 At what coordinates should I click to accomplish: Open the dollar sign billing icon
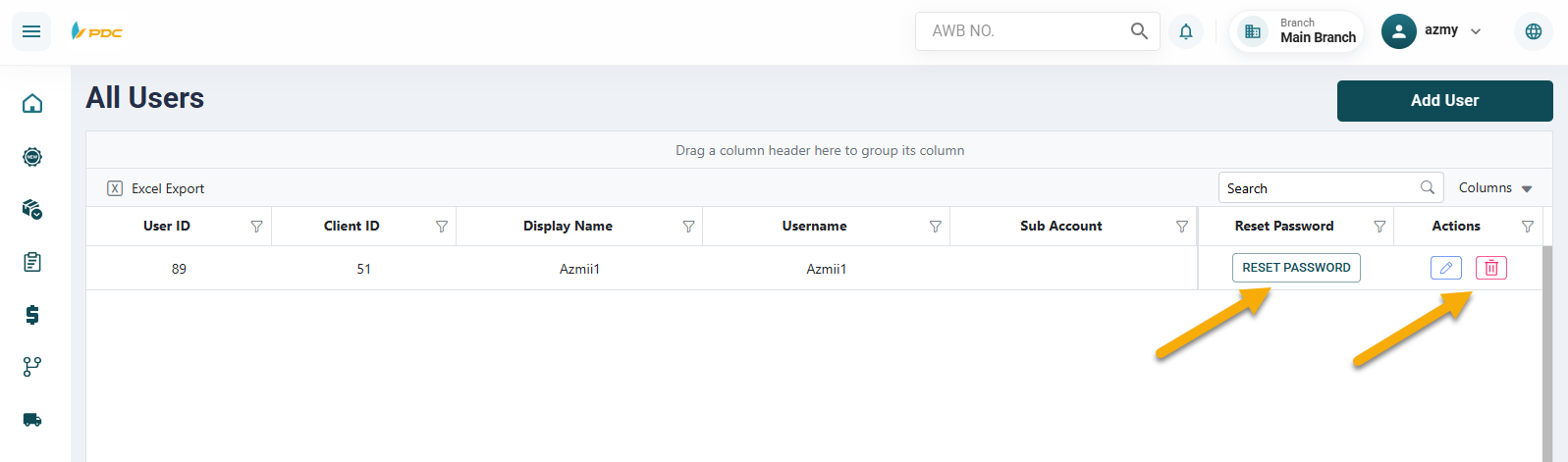tap(32, 315)
